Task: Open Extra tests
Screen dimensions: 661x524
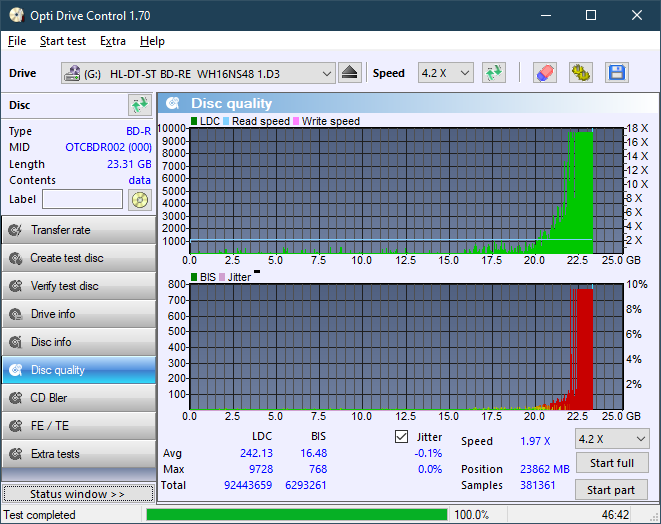Action: point(79,454)
